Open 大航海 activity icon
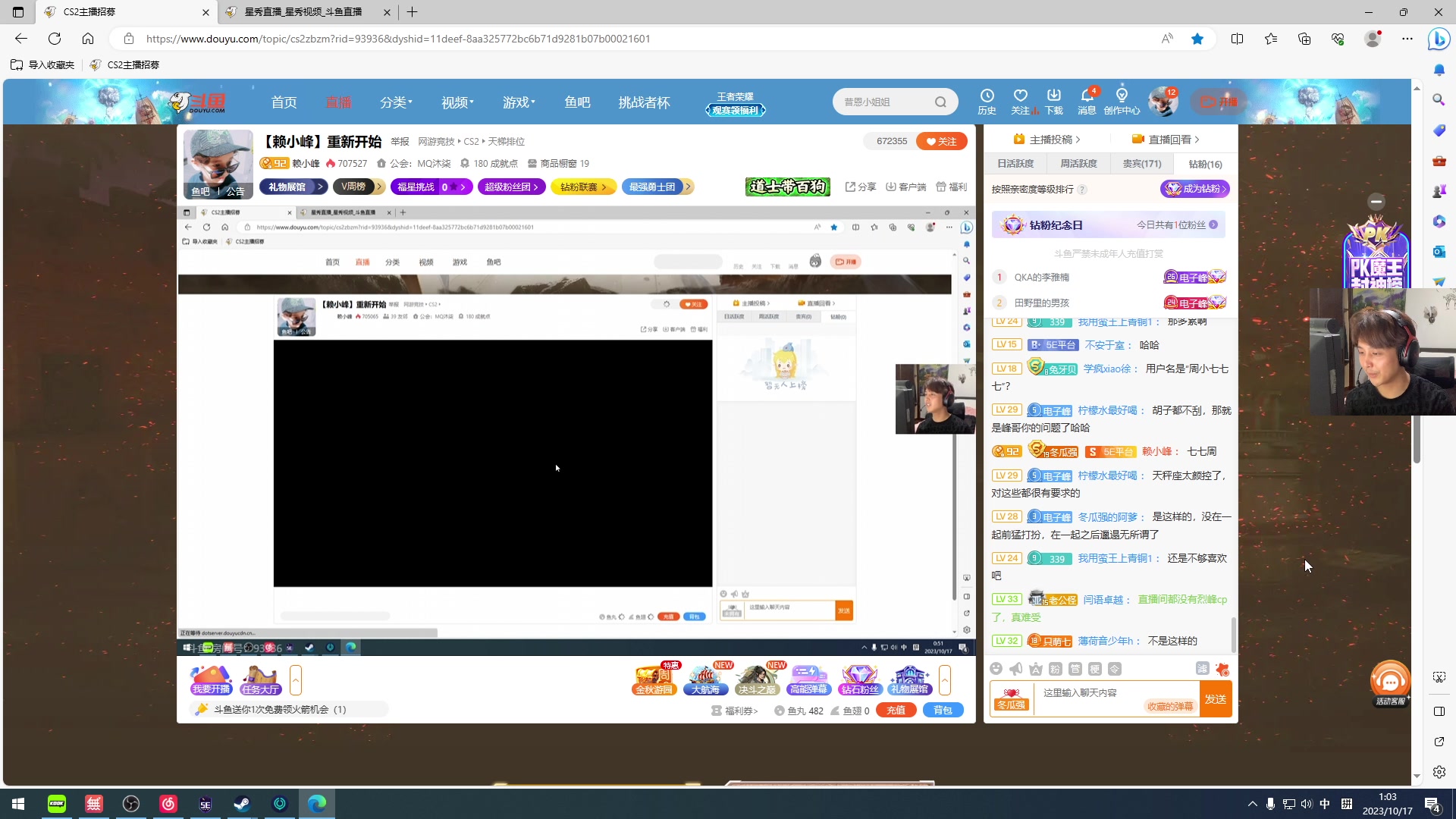The image size is (1456, 819). coord(706,679)
